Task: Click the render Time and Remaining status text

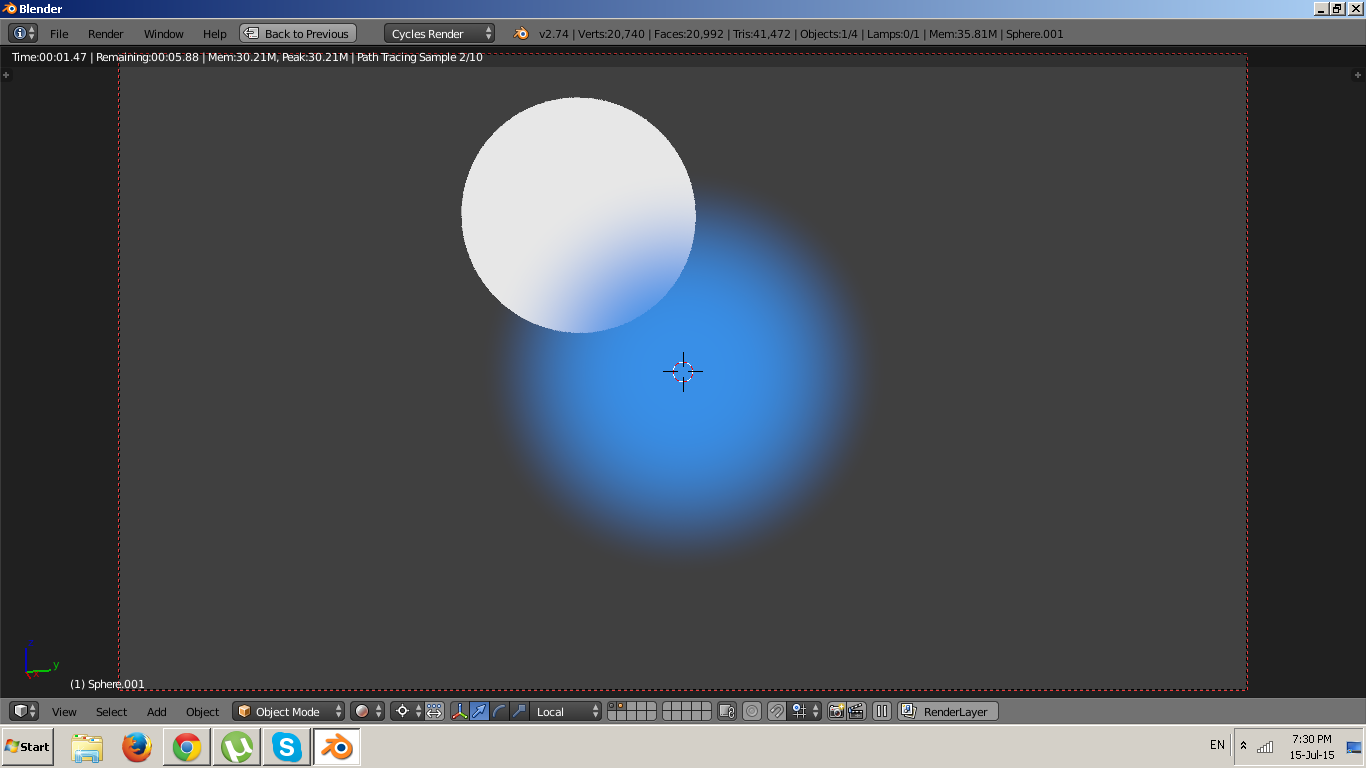Action: [105, 57]
